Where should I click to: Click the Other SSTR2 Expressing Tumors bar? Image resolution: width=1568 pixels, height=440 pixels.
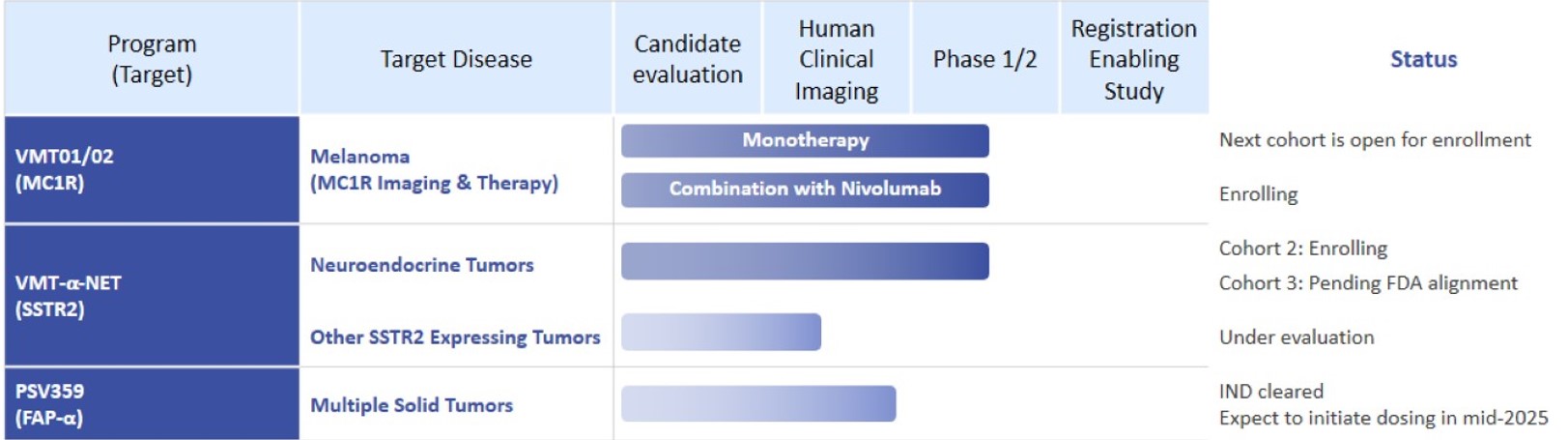pyautogui.click(x=721, y=332)
